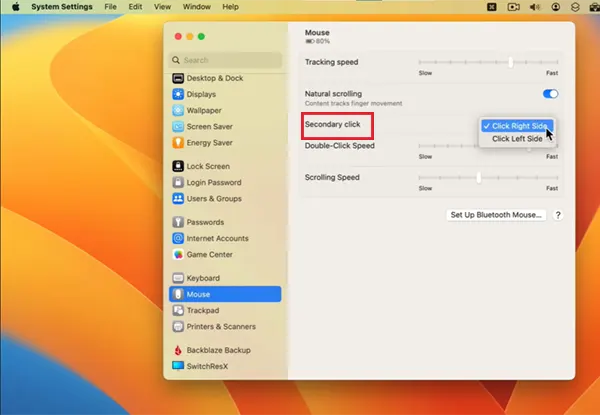Select Trackpad label in sidebar
This screenshot has height=415, width=600.
coord(203,310)
